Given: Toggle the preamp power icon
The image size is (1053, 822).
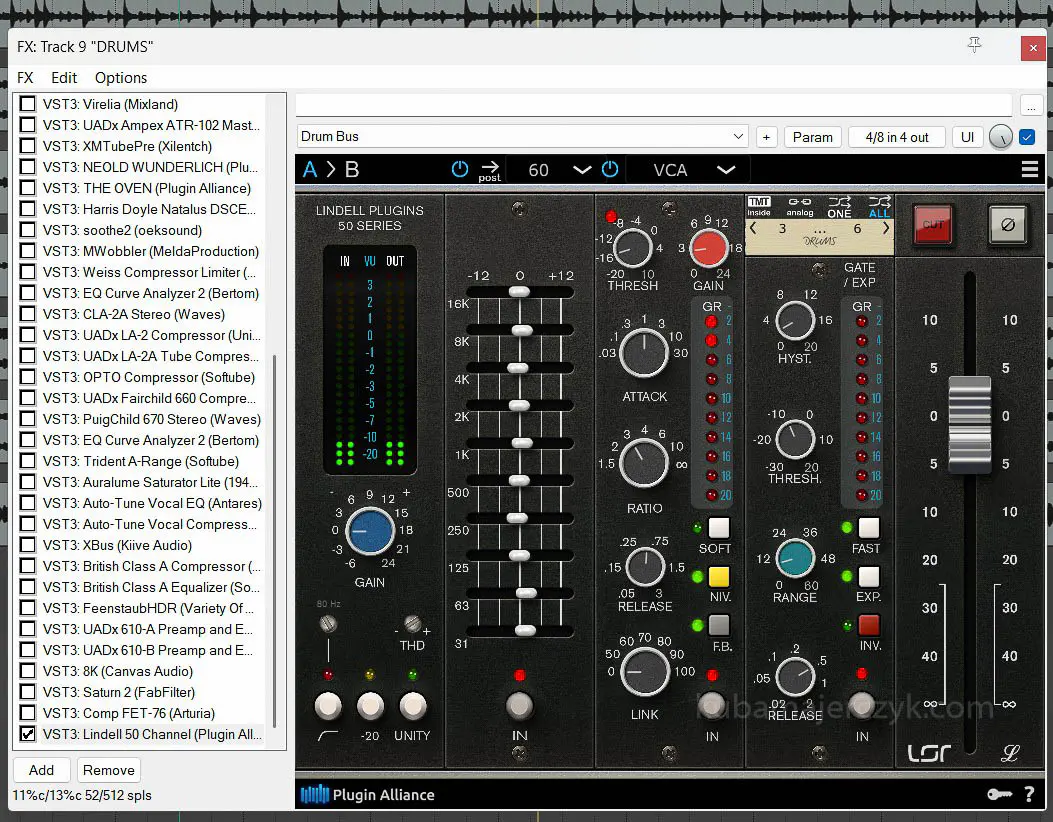Looking at the screenshot, I should coord(460,170).
